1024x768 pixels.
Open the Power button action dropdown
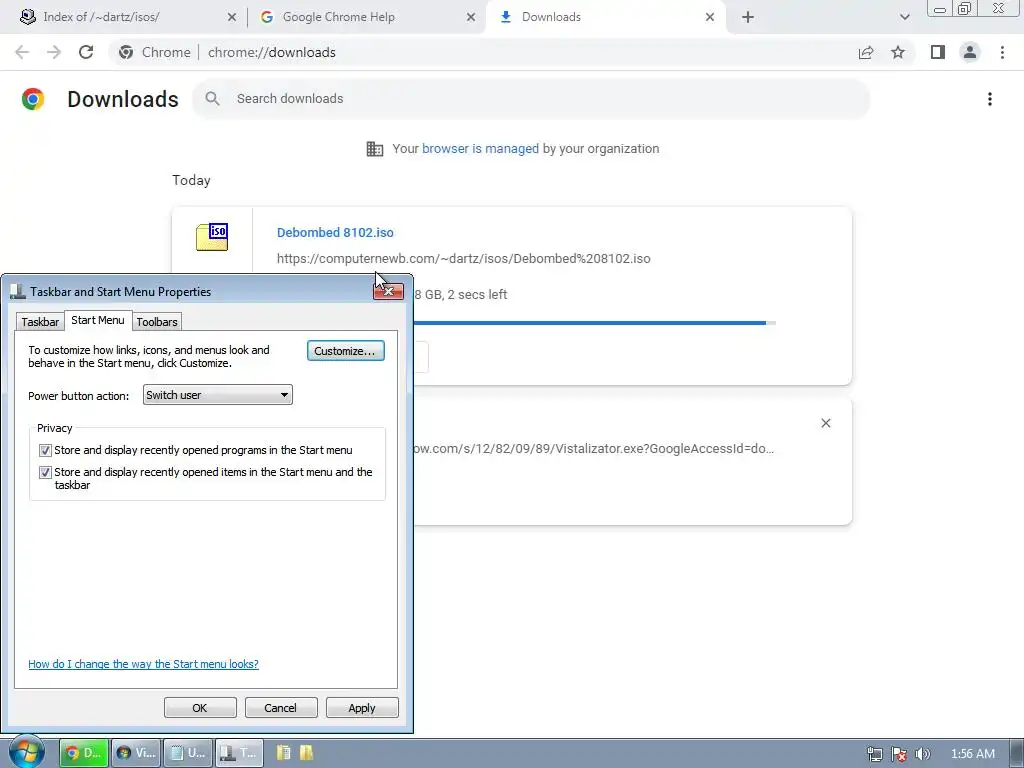217,394
